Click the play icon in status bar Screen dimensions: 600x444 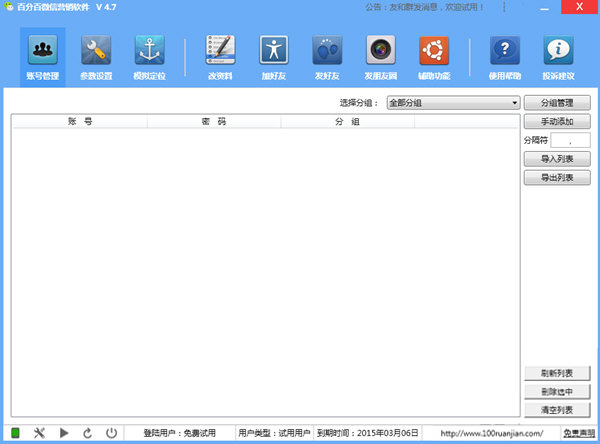[64, 433]
